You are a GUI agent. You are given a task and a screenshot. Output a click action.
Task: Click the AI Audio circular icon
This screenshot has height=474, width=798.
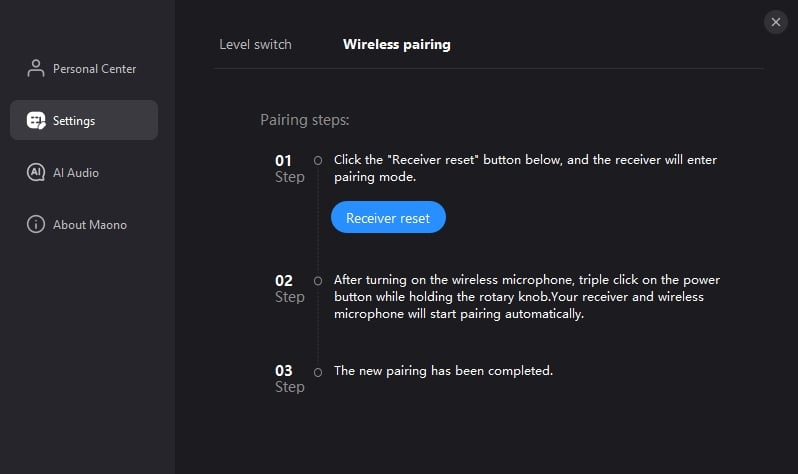[36, 173]
